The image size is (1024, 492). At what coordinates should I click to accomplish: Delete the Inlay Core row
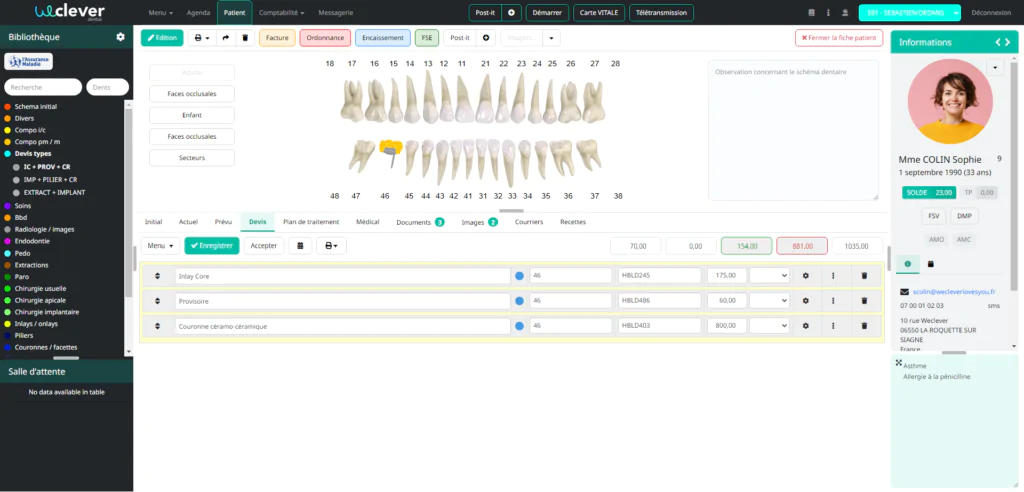click(865, 276)
